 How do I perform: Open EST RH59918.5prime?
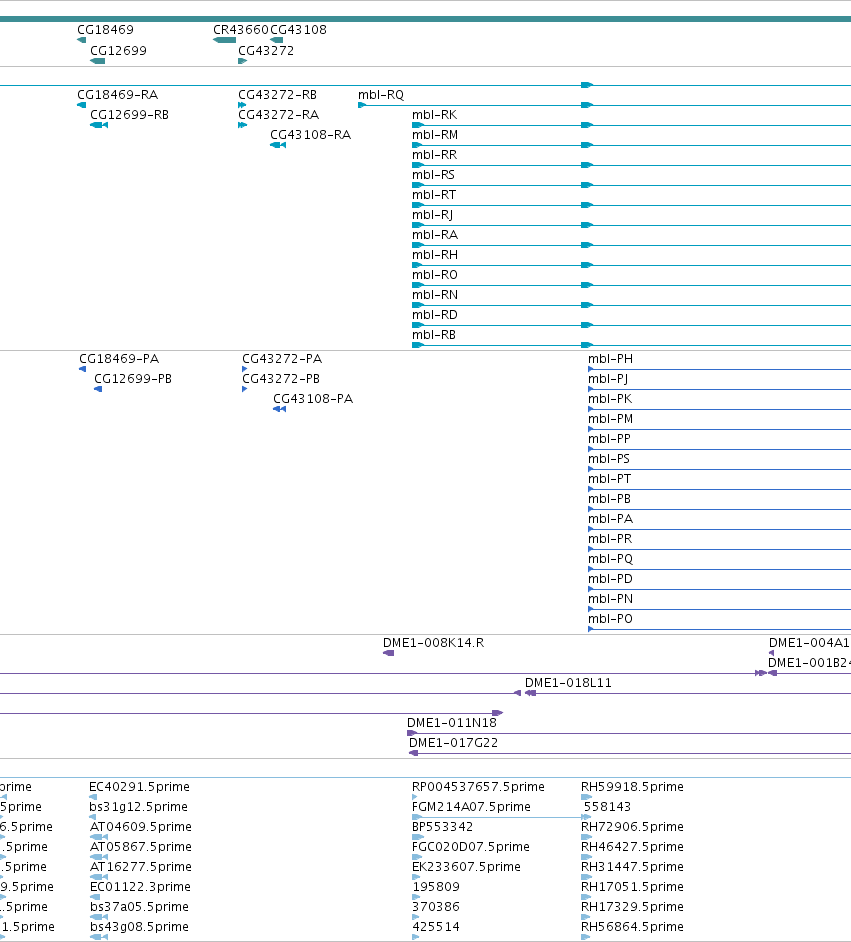coord(632,786)
